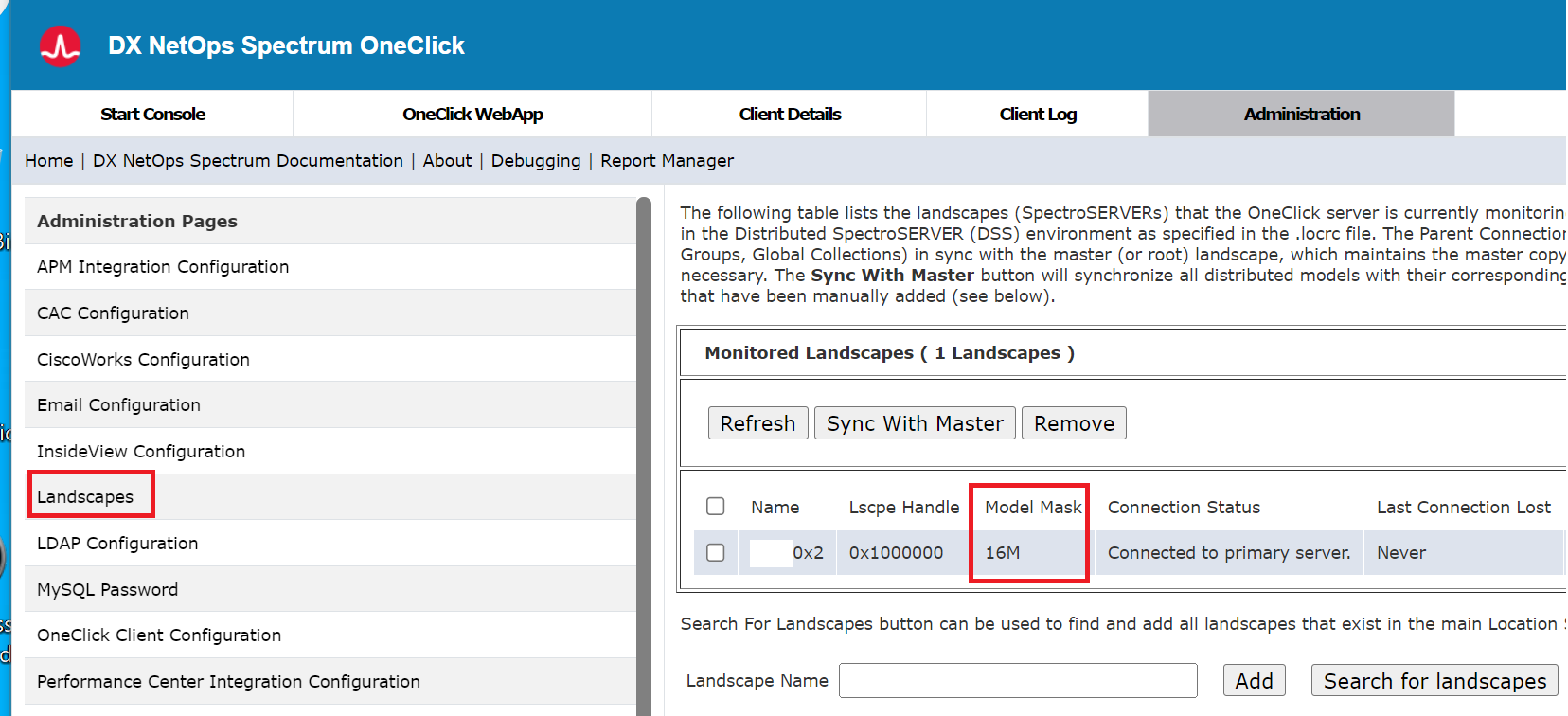Click Search for landscapes button
Image resolution: width=1568 pixels, height=716 pixels.
[1434, 681]
